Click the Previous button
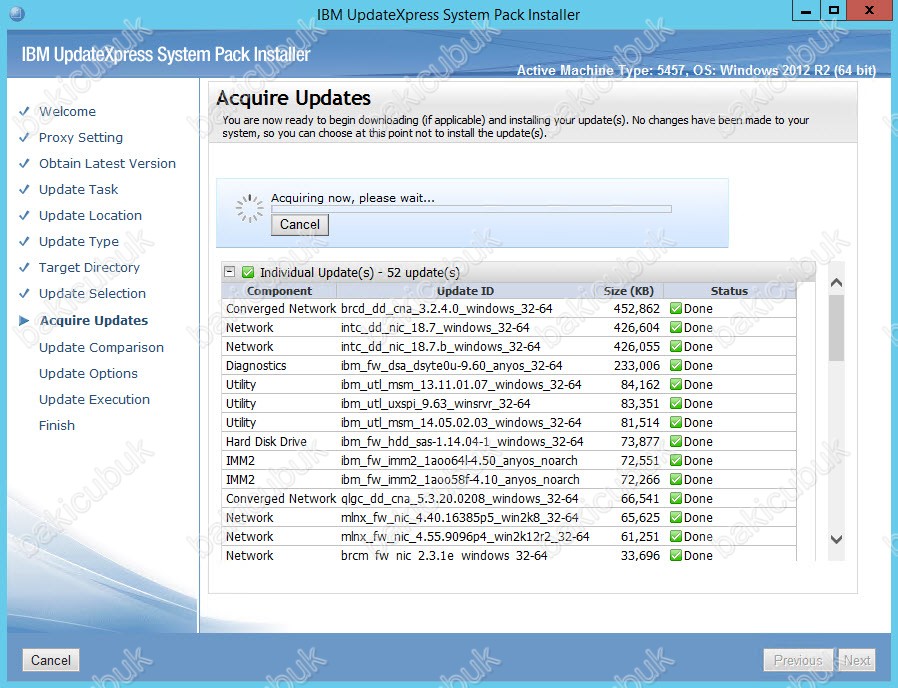Screen dimensions: 898x688 click(798, 660)
